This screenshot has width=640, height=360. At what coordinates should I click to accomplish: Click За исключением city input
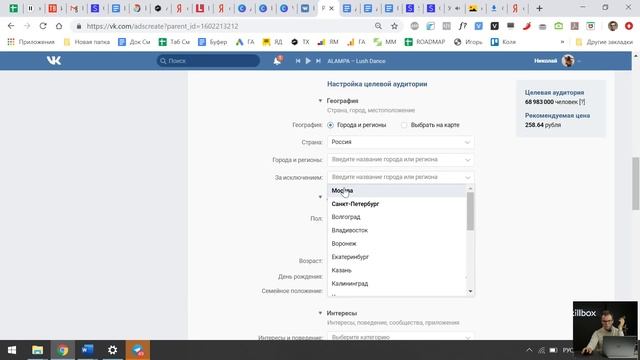coord(400,177)
